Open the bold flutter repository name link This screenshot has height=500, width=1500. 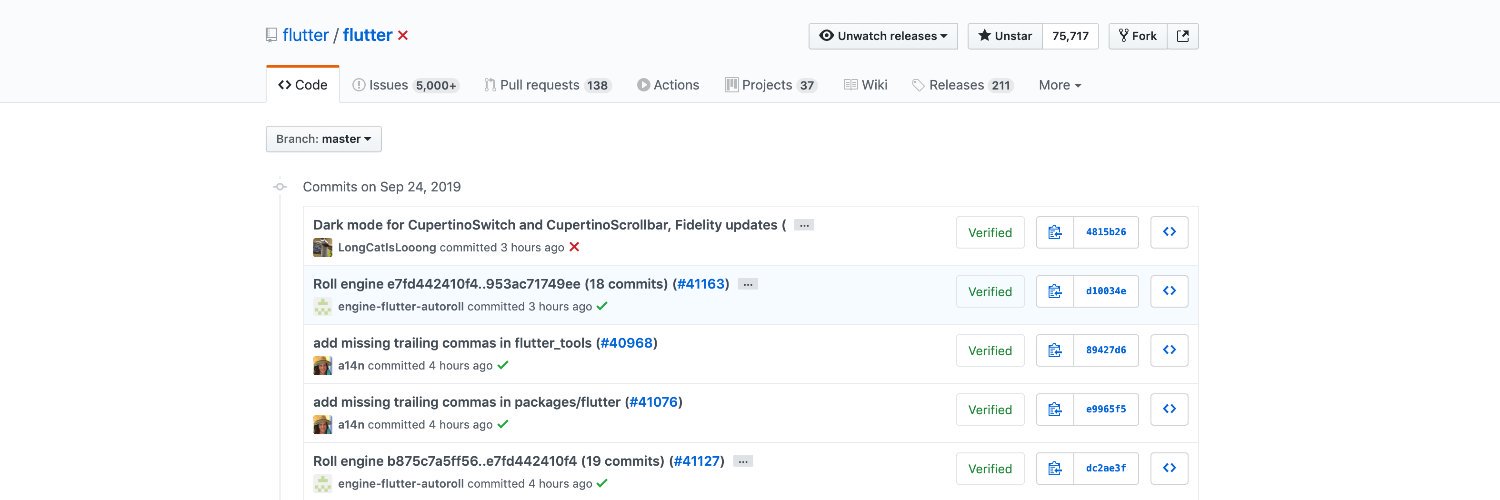(368, 35)
